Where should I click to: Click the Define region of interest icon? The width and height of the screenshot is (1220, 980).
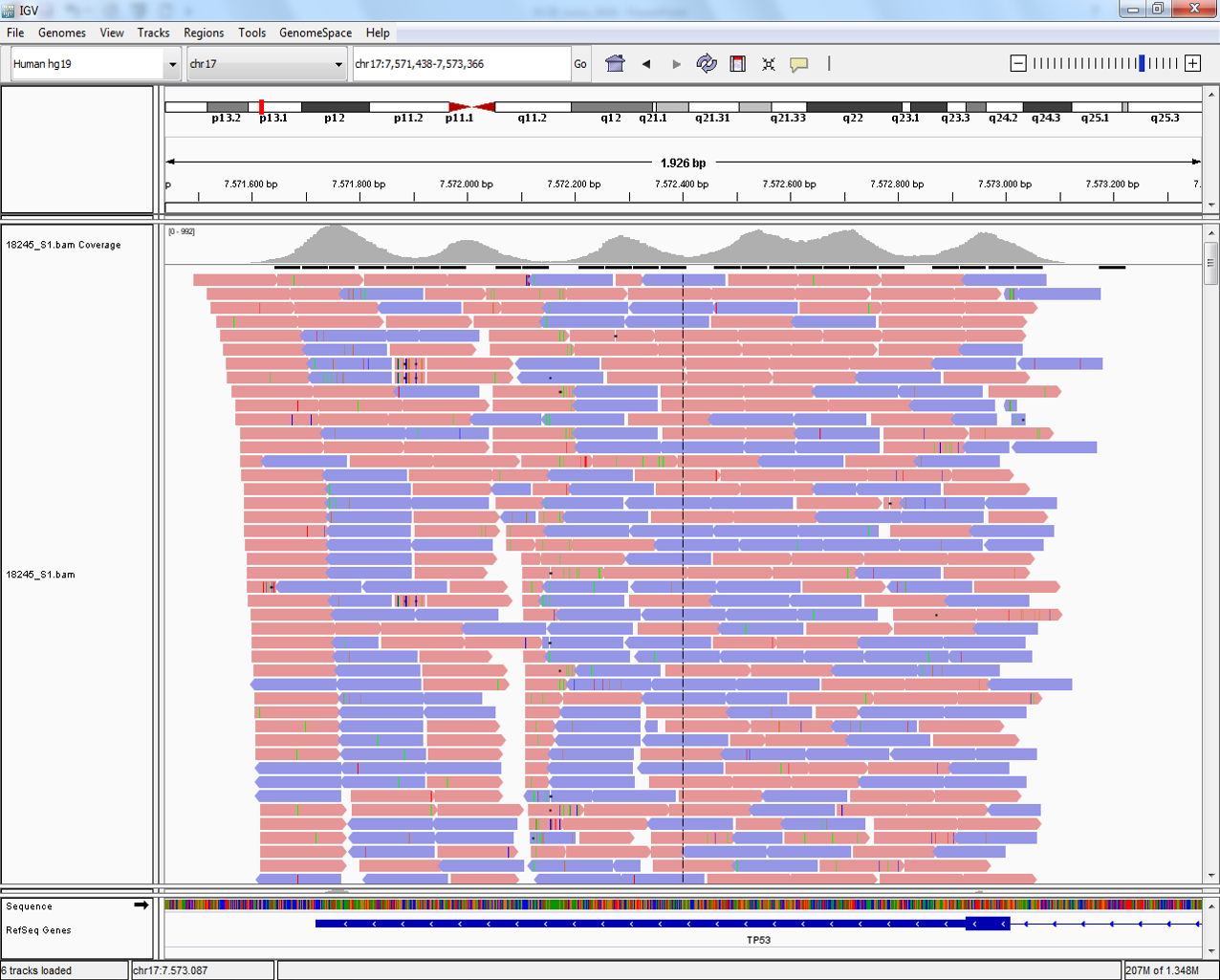click(737, 64)
